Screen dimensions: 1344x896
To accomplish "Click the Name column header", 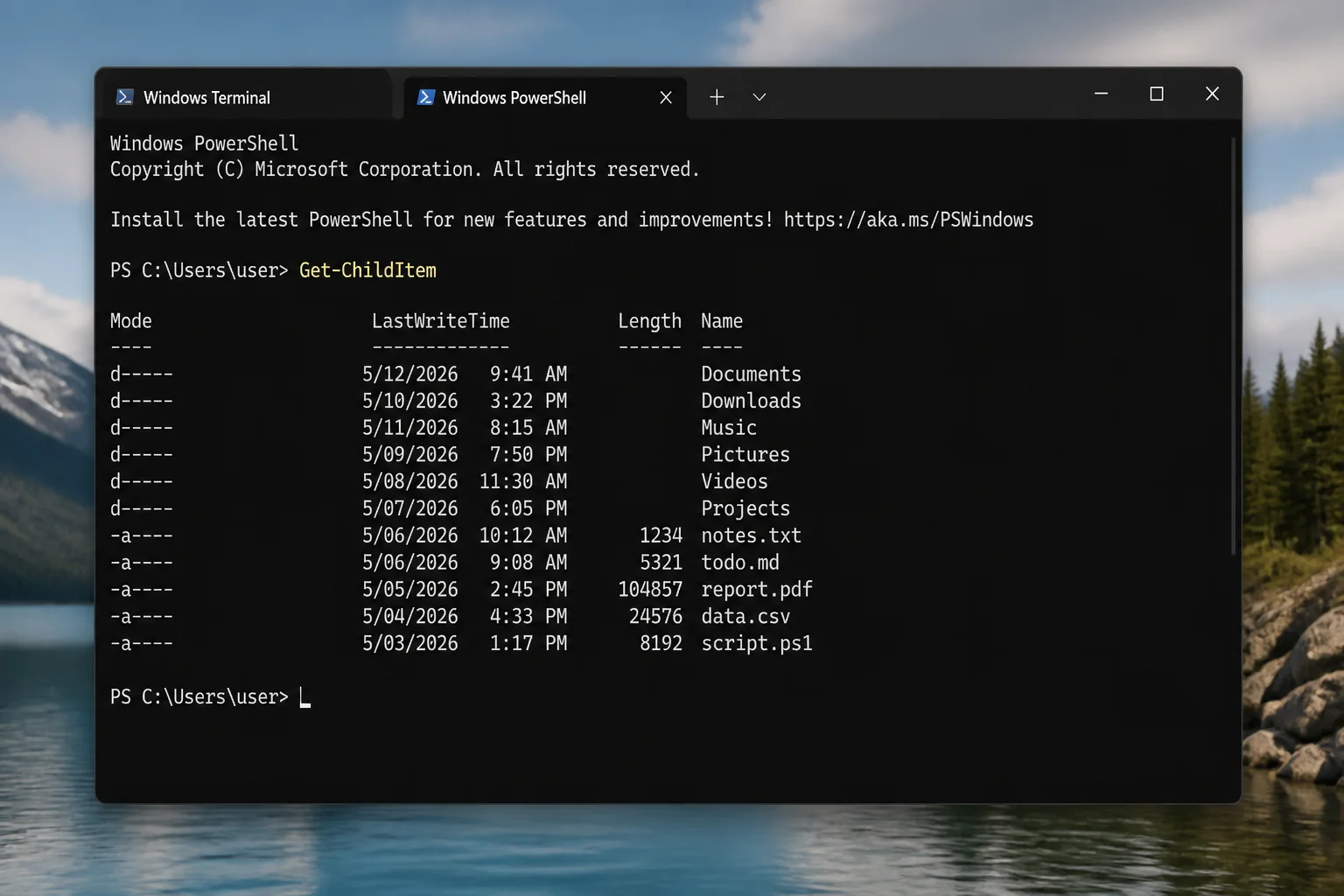I will (x=722, y=321).
